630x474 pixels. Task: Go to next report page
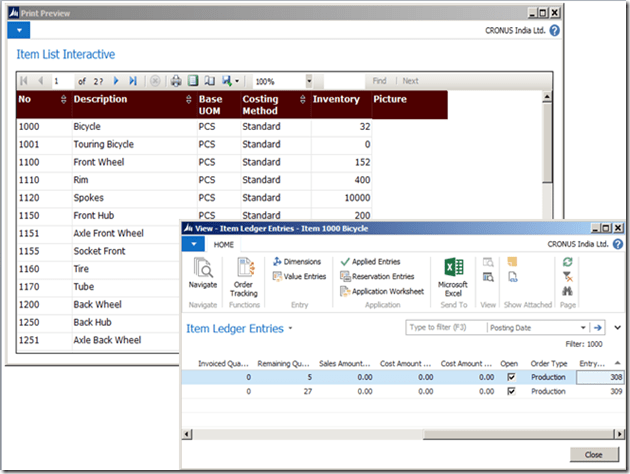(x=116, y=81)
